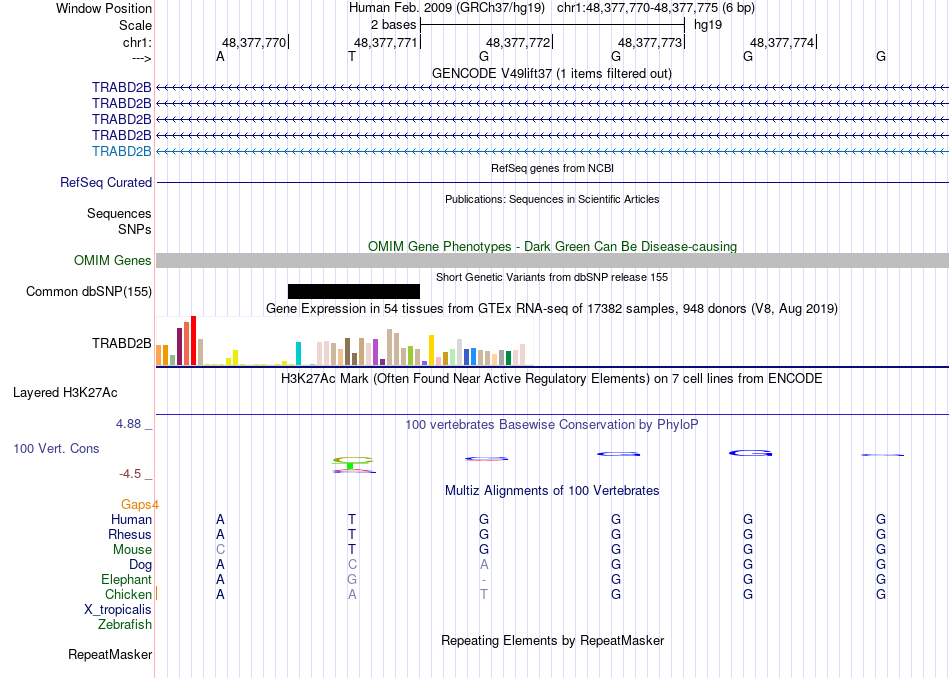Click the Scale track label
The image size is (950, 678).
[x=135, y=25]
